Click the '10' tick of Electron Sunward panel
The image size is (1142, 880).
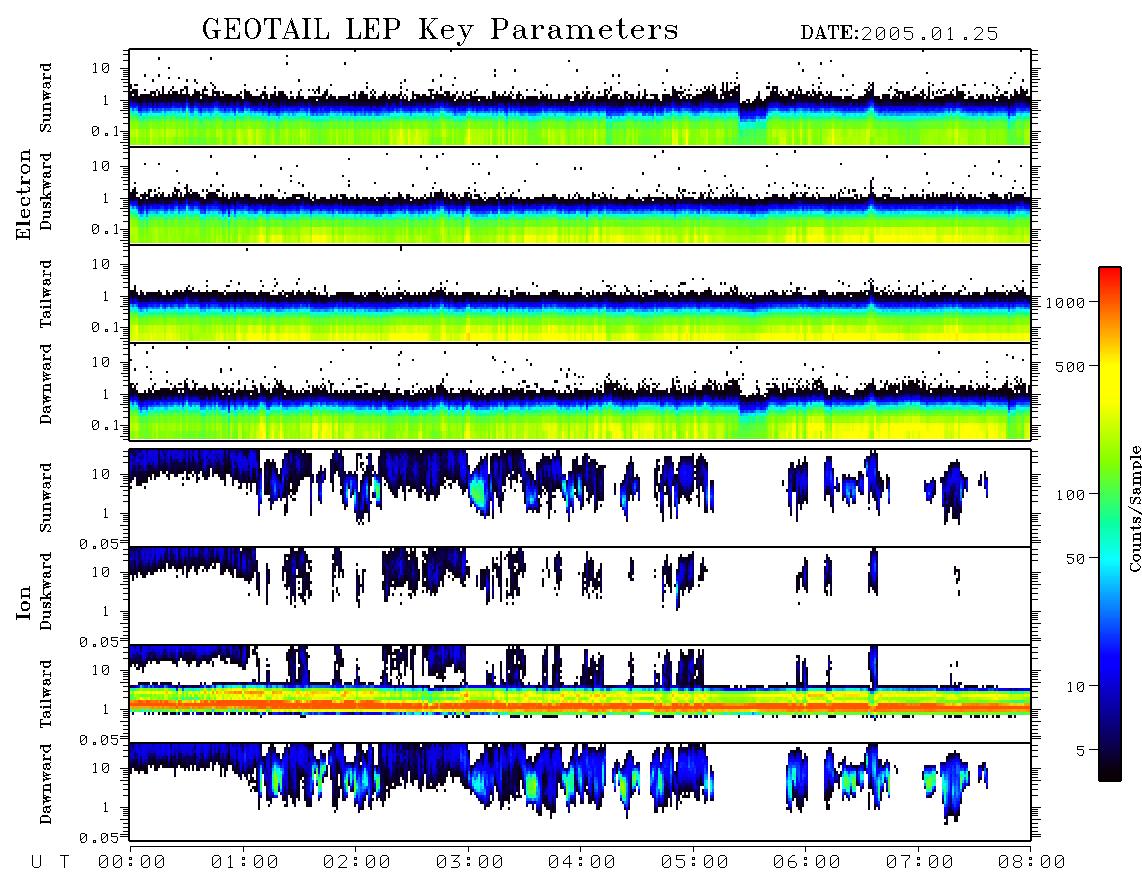101,68
